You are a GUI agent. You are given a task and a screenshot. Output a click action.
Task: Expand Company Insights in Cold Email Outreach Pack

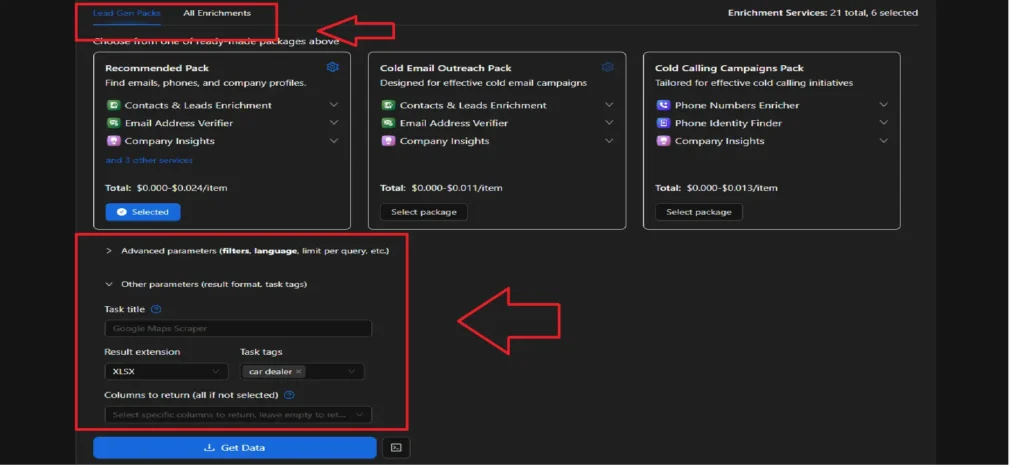coord(609,141)
